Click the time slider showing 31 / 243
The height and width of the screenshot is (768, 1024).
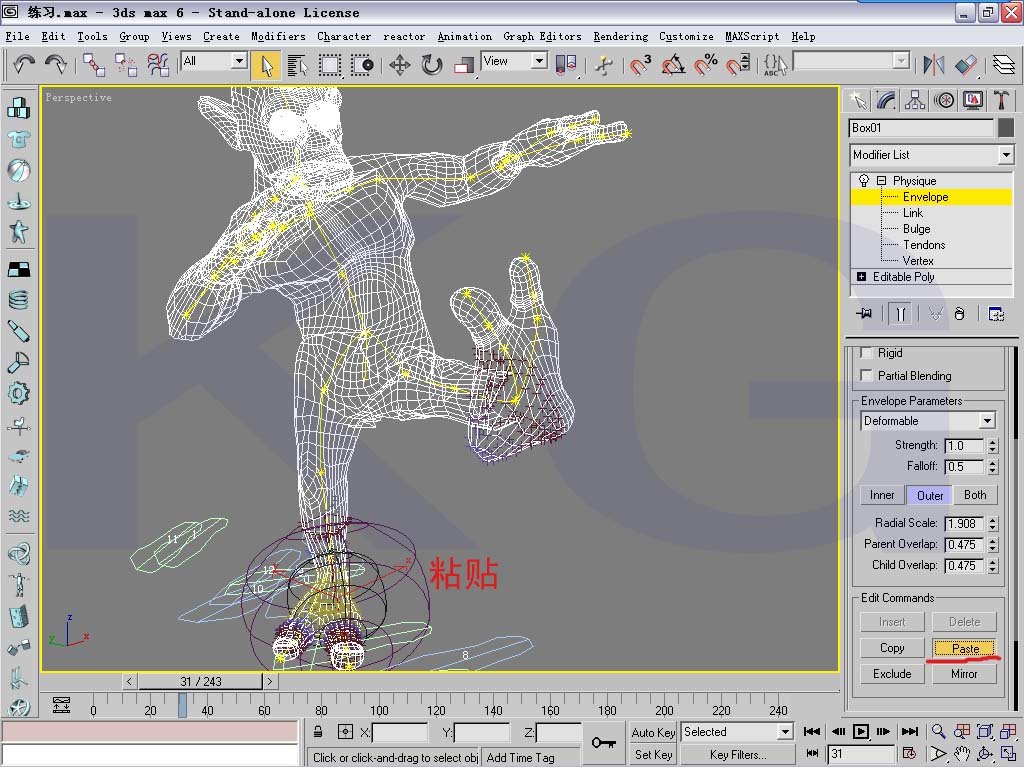coord(200,682)
